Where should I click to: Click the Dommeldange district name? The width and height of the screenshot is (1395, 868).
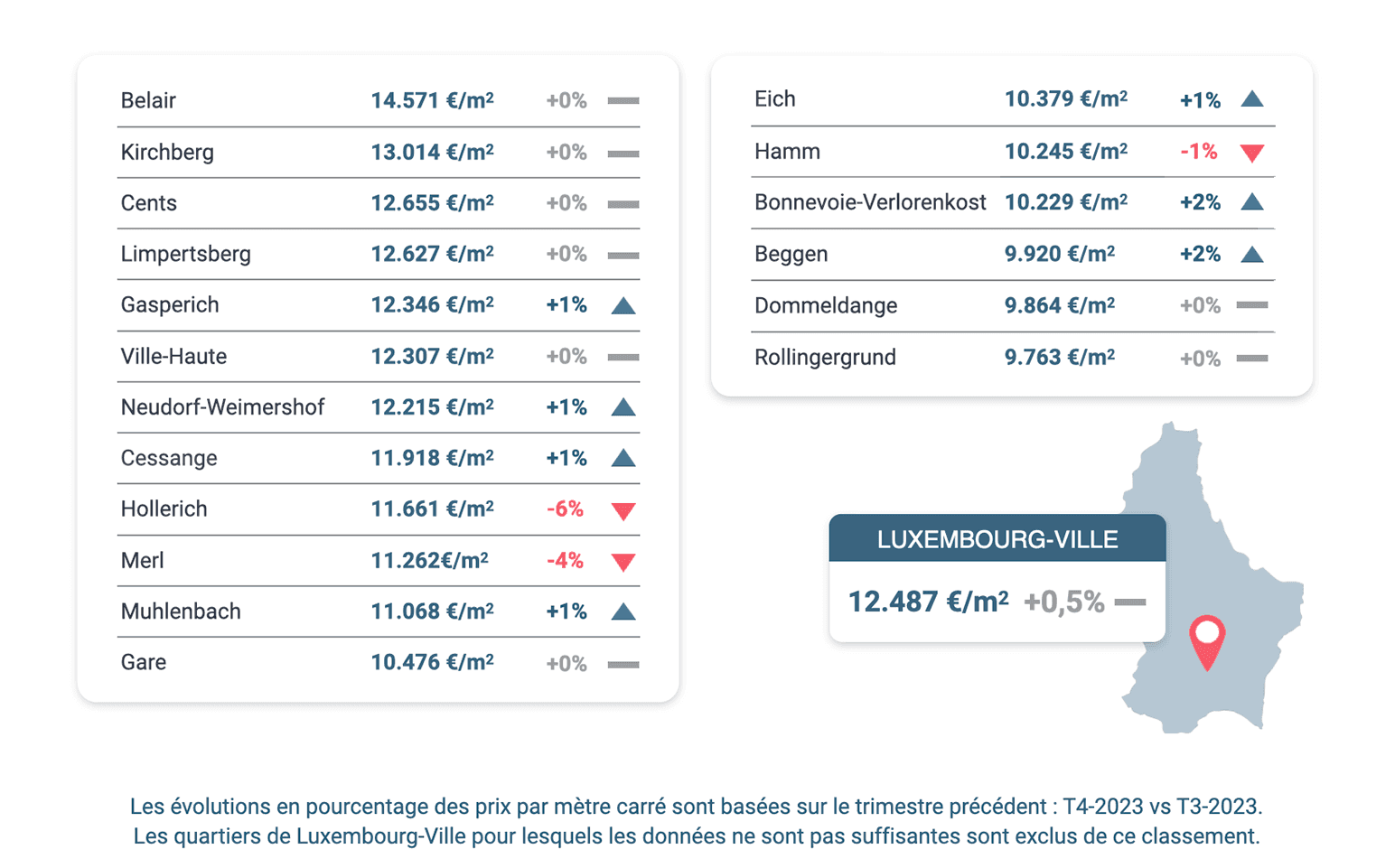point(826,305)
